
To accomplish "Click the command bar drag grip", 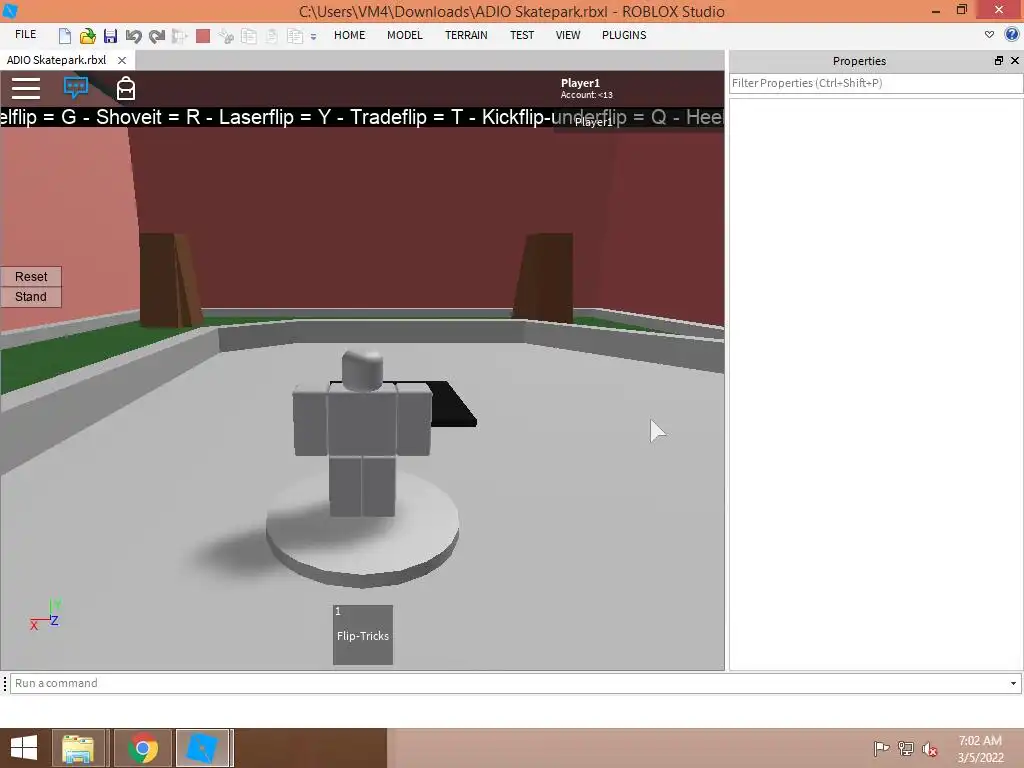I will [x=5, y=683].
